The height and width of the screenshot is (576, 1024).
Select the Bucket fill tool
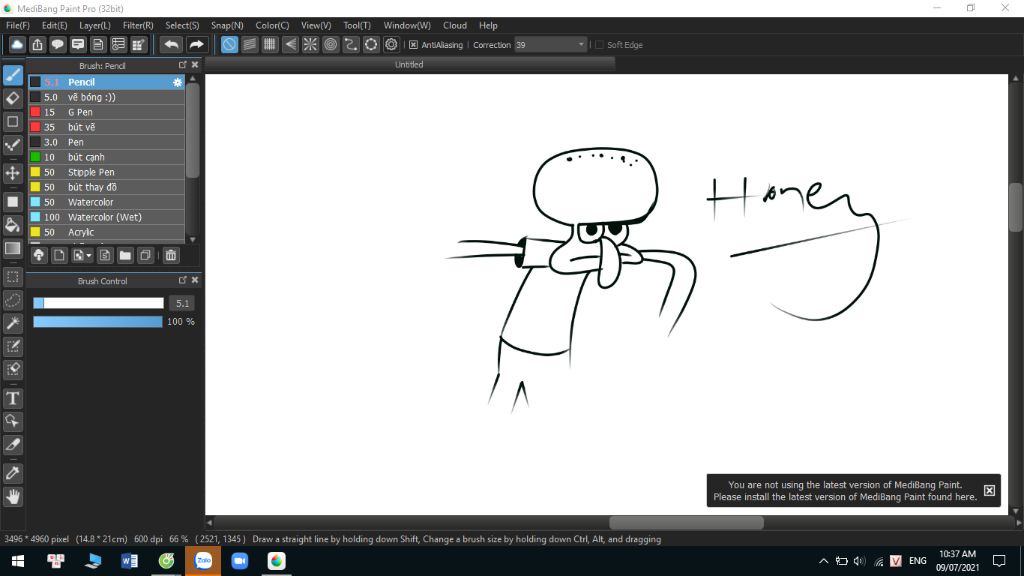(12, 225)
